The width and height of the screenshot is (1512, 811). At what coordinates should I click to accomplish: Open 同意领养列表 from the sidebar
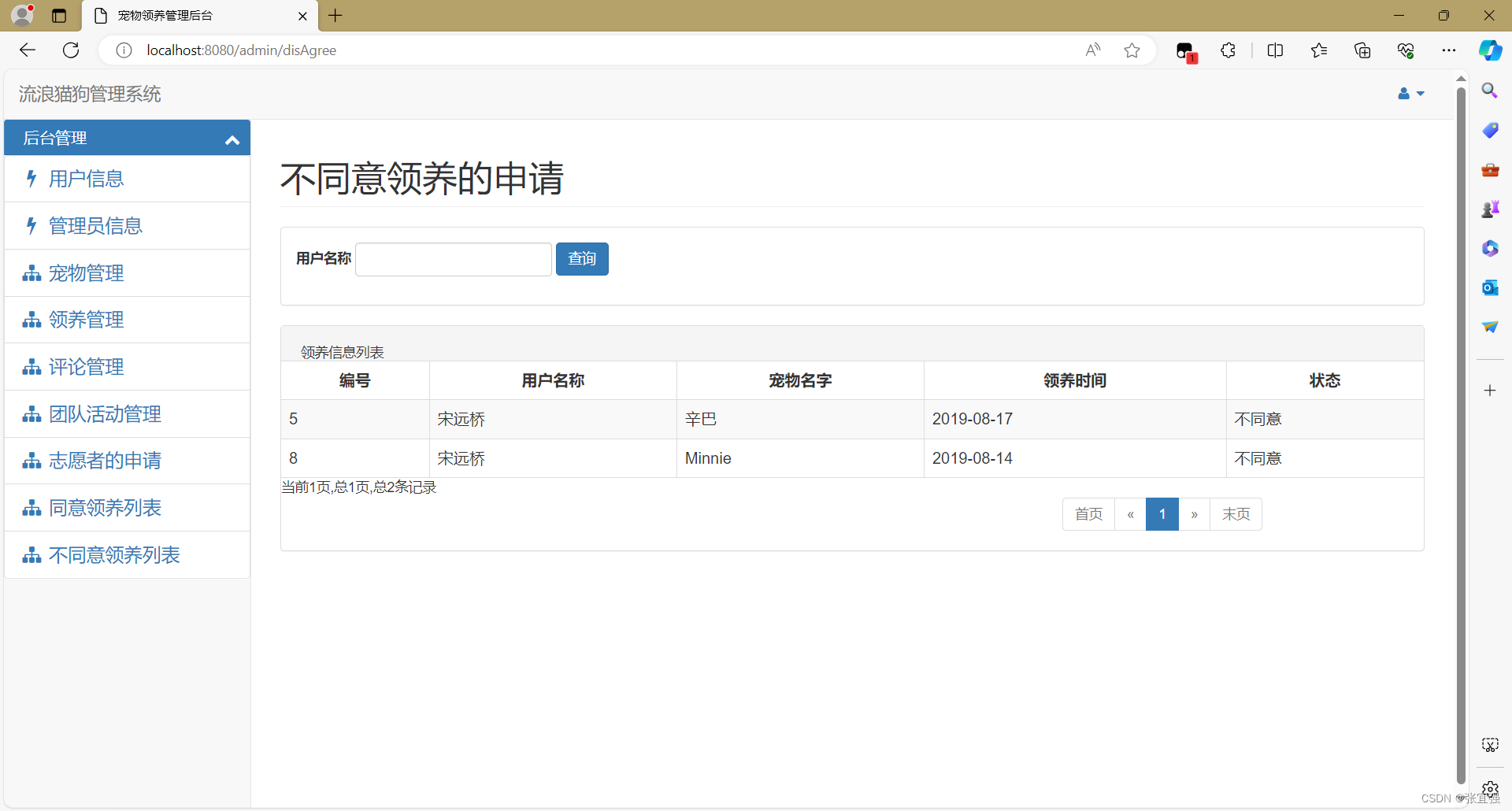(105, 508)
